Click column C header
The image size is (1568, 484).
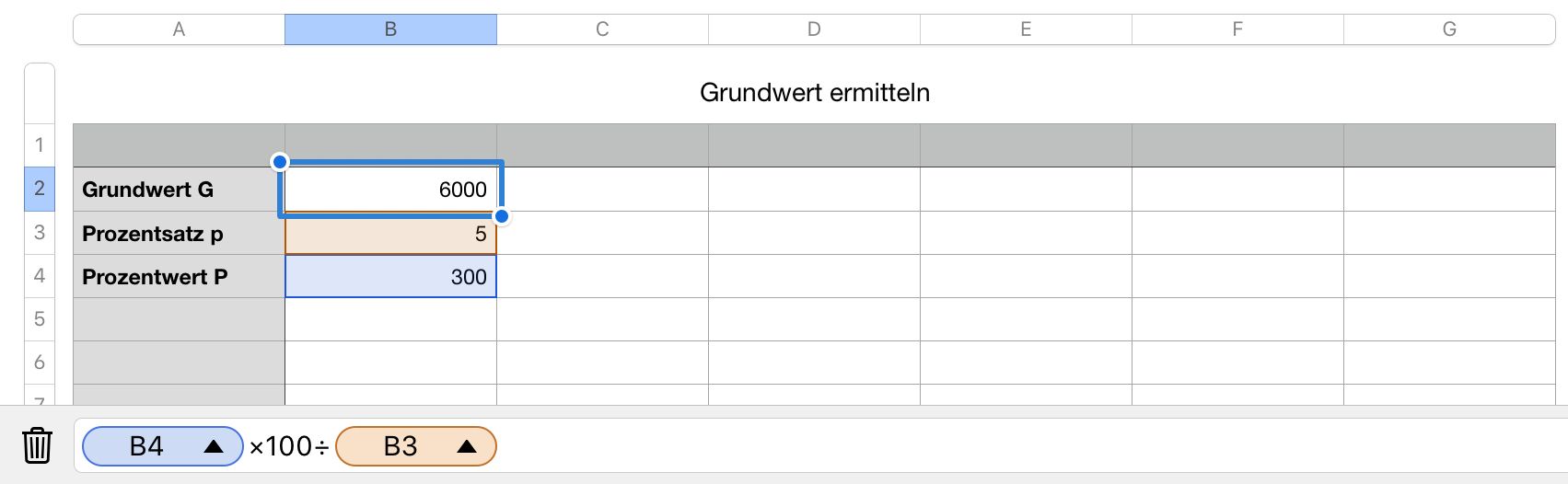[x=602, y=29]
